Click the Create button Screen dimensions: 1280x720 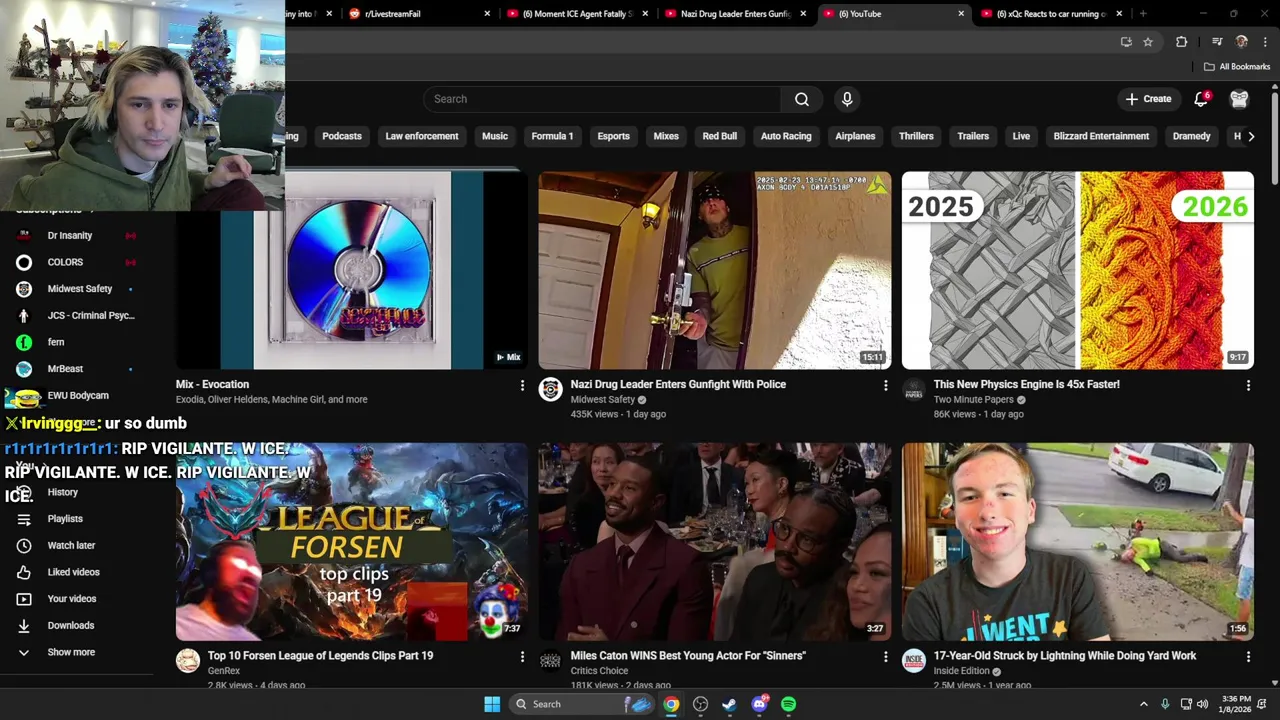[1148, 99]
